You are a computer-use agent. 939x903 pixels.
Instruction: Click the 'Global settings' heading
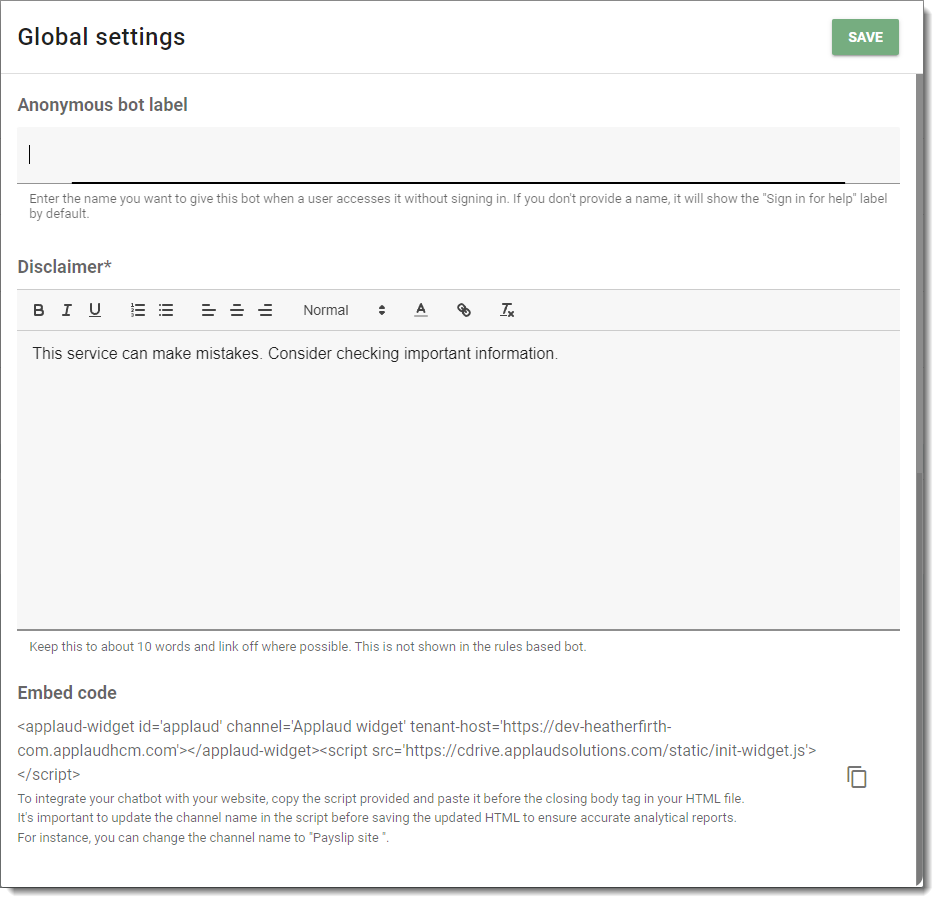point(101,37)
